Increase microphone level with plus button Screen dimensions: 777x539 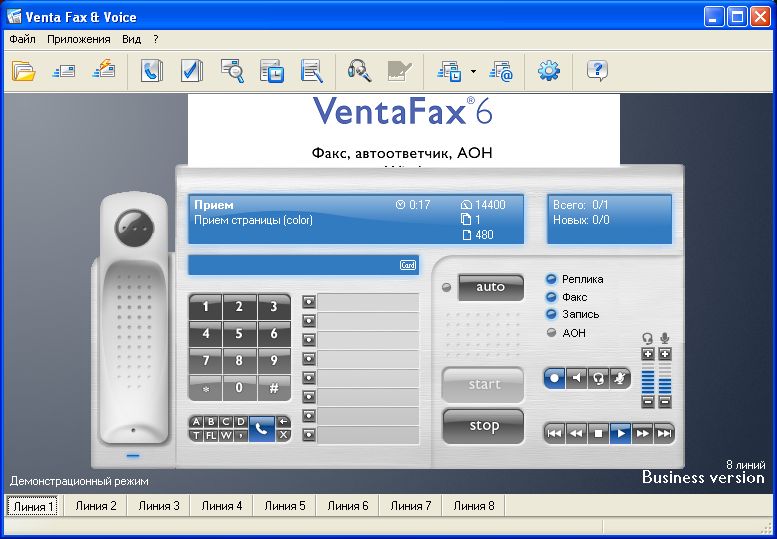click(x=665, y=354)
